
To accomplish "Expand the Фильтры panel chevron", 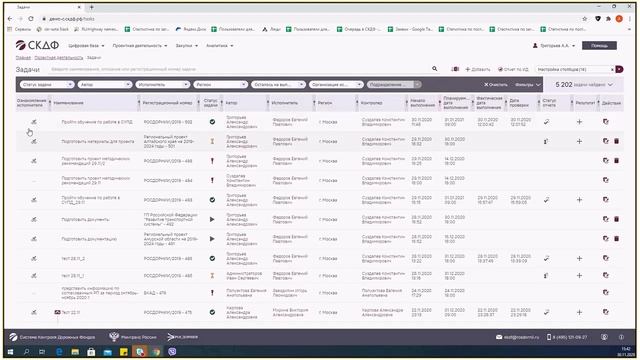I will coord(538,85).
